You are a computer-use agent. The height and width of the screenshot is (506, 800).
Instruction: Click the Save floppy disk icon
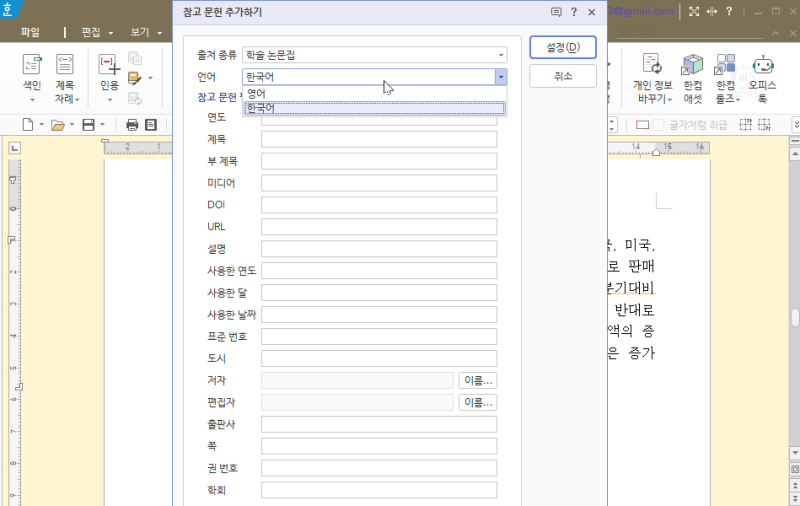pos(88,124)
